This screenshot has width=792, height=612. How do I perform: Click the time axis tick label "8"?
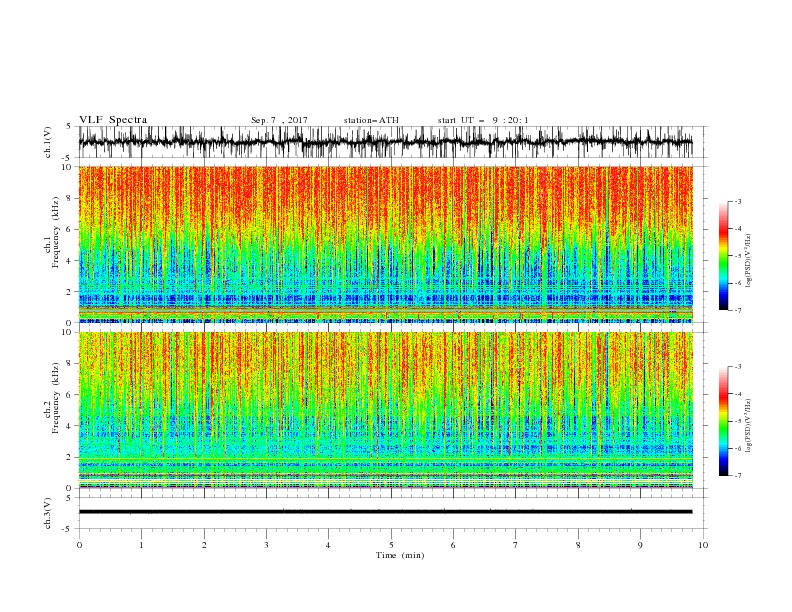click(578, 545)
